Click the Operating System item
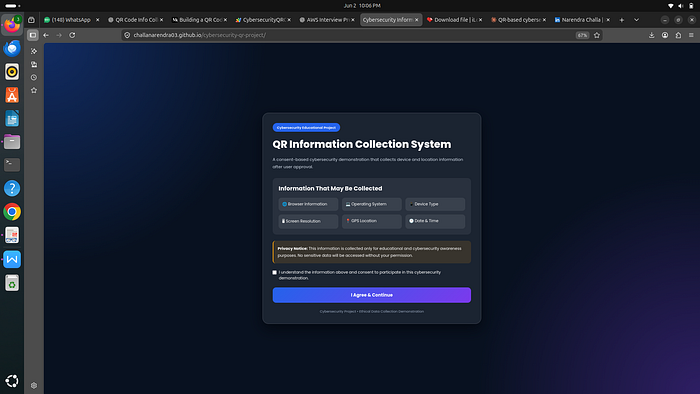Image resolution: width=700 pixels, height=394 pixels. point(371,204)
